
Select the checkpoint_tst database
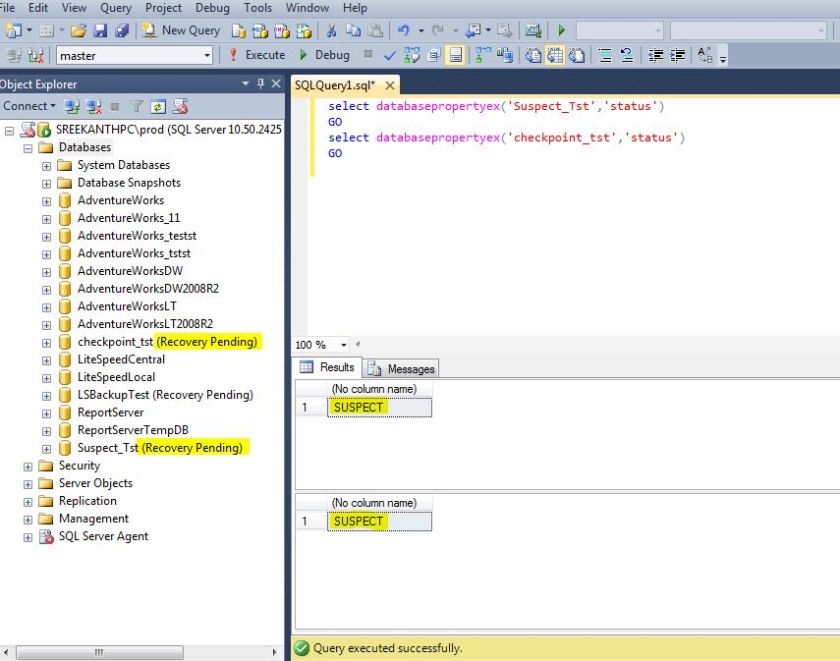[x=115, y=342]
